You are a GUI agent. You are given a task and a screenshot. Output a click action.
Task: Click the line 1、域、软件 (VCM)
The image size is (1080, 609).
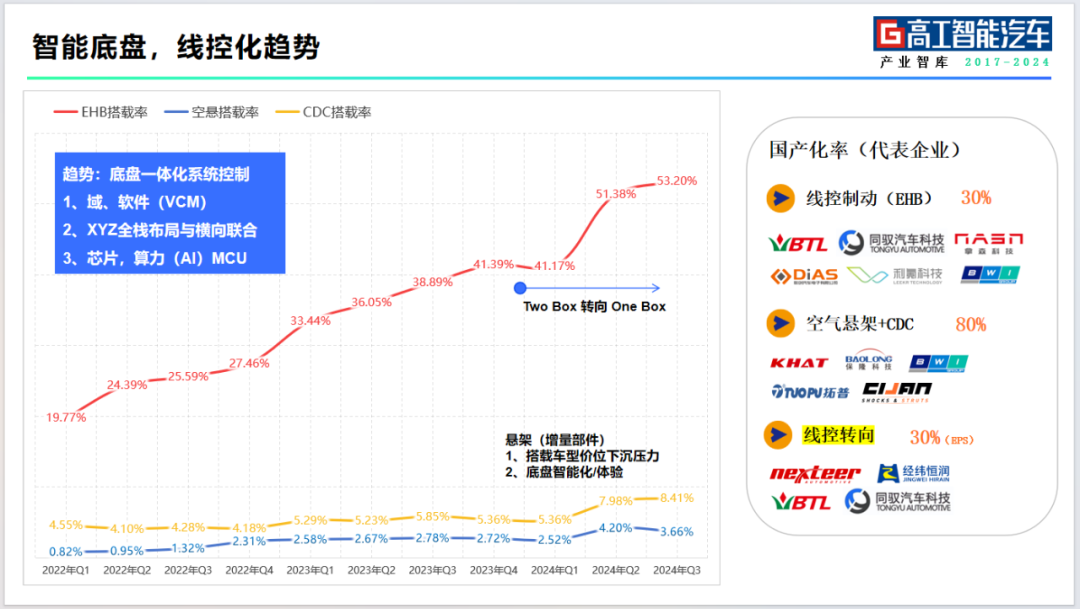click(135, 202)
